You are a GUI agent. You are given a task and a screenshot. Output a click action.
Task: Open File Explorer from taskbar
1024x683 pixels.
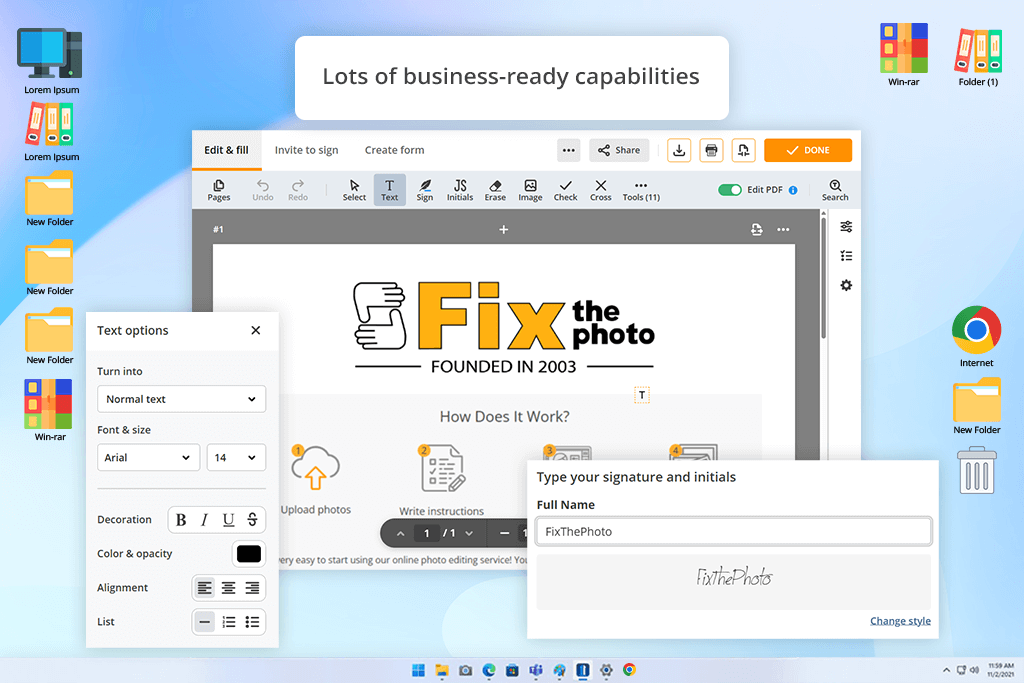[x=442, y=671]
